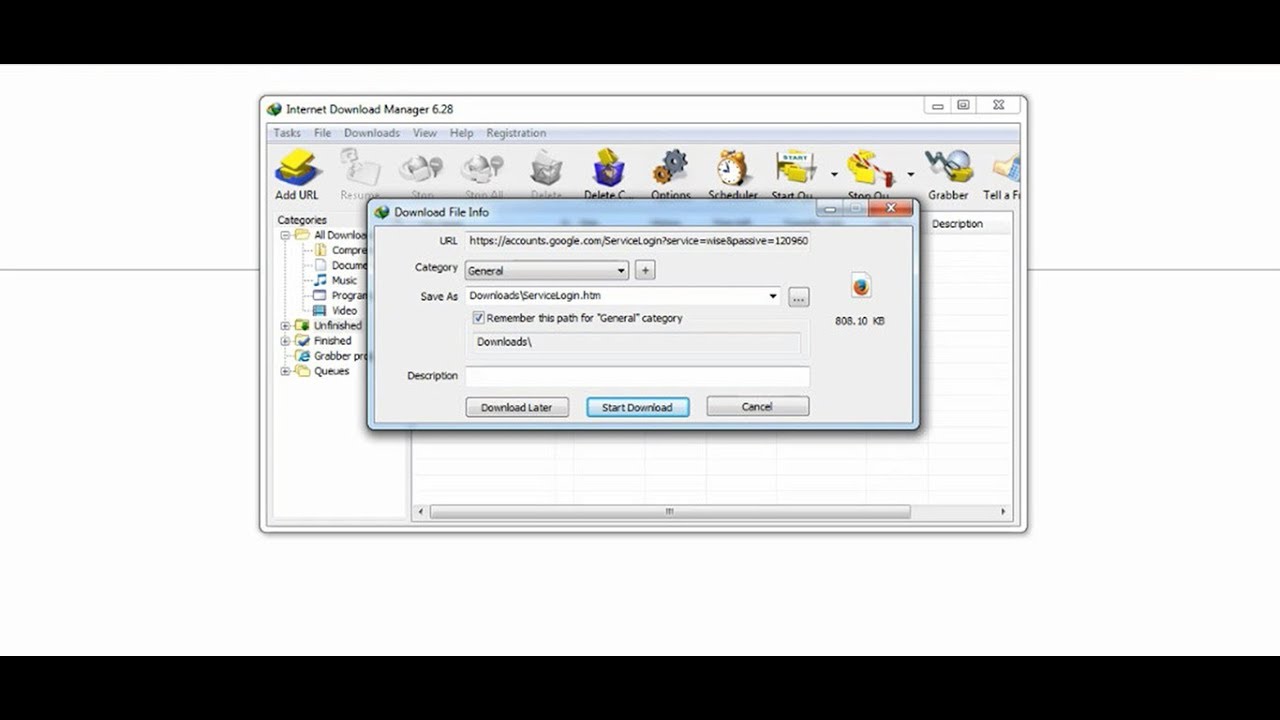Click into the Description input field
1280x720 pixels.
(638, 376)
